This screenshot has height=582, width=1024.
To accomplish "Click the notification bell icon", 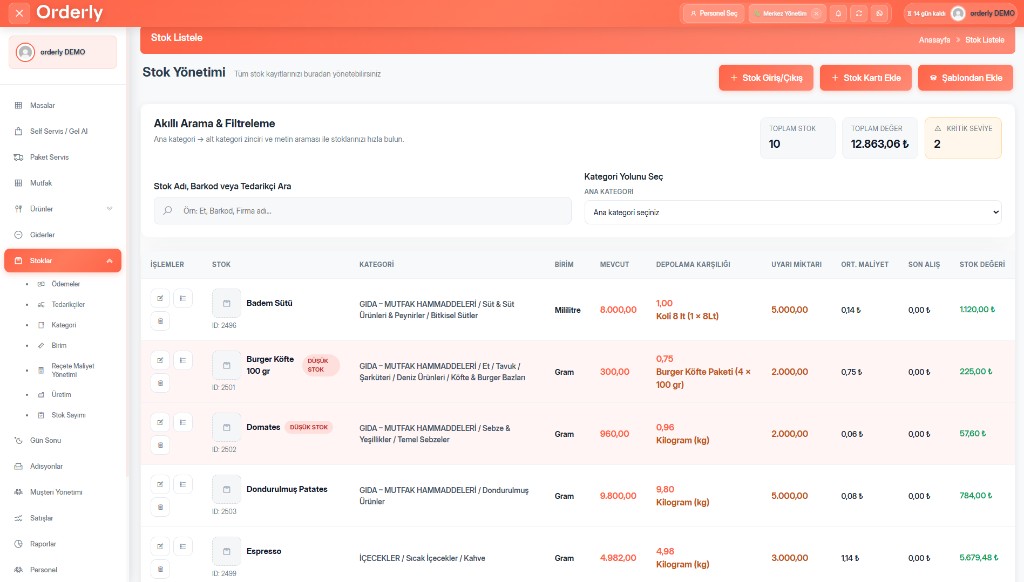I will tap(838, 13).
